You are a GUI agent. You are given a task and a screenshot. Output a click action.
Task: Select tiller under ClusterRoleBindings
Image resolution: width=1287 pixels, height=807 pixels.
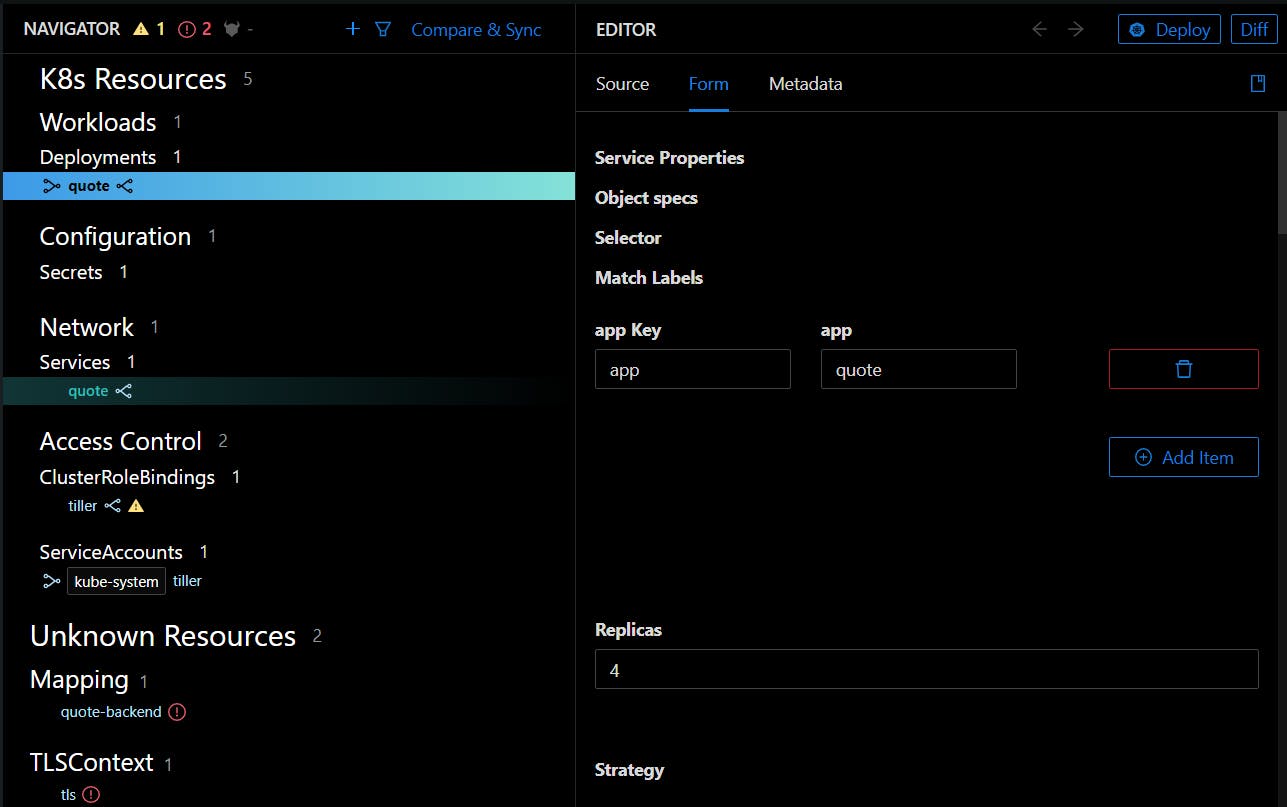83,506
